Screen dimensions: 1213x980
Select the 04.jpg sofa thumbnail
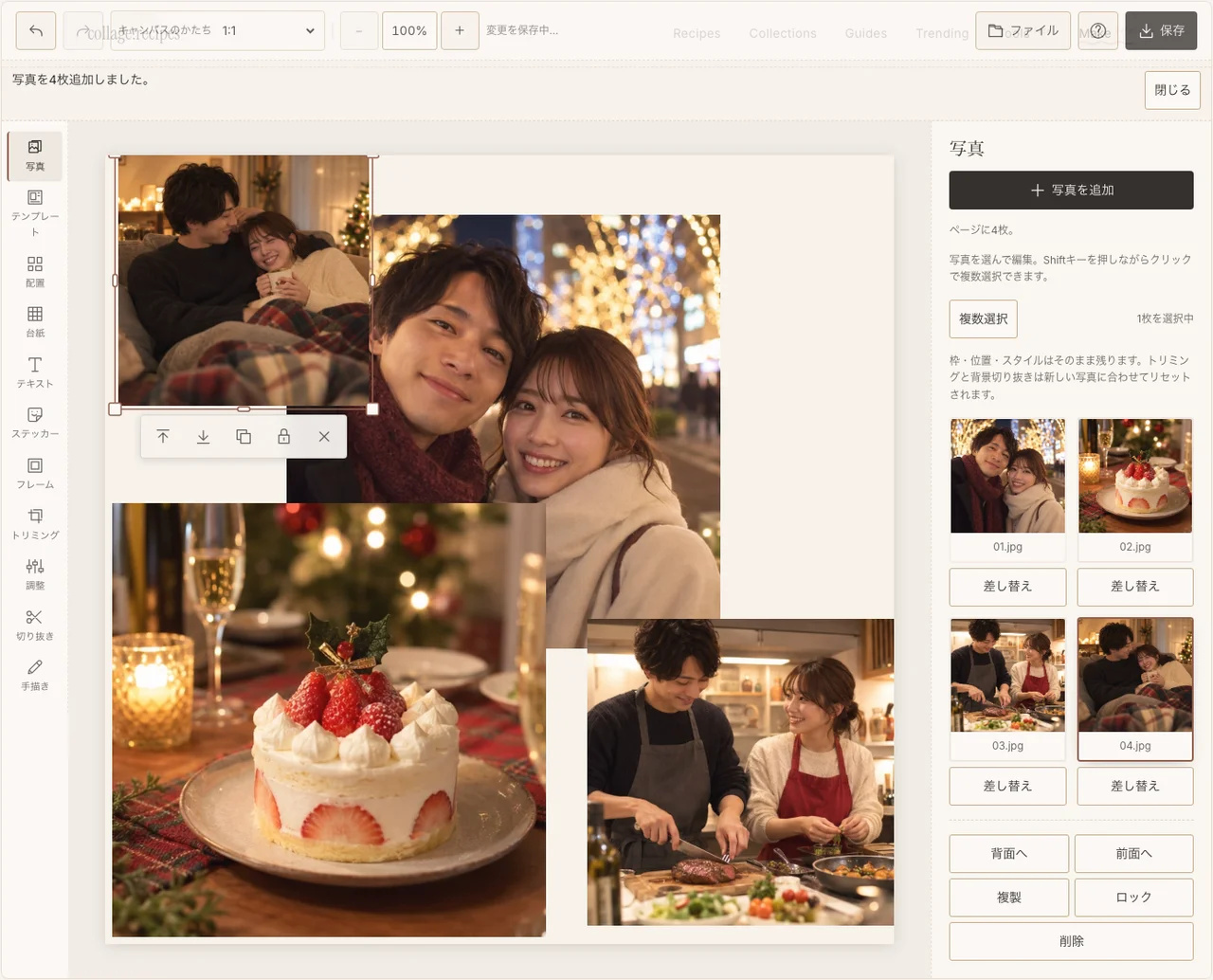point(1134,688)
